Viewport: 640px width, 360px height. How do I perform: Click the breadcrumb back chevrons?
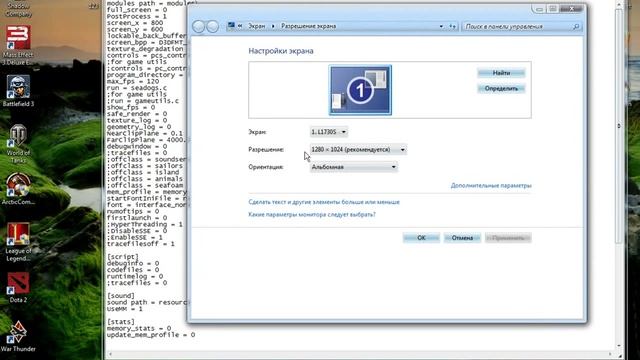pyautogui.click(x=240, y=26)
